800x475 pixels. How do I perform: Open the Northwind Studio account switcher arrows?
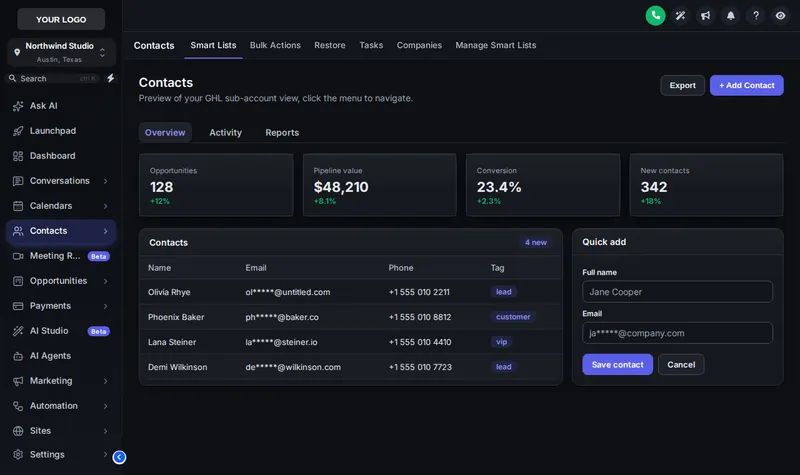103,53
